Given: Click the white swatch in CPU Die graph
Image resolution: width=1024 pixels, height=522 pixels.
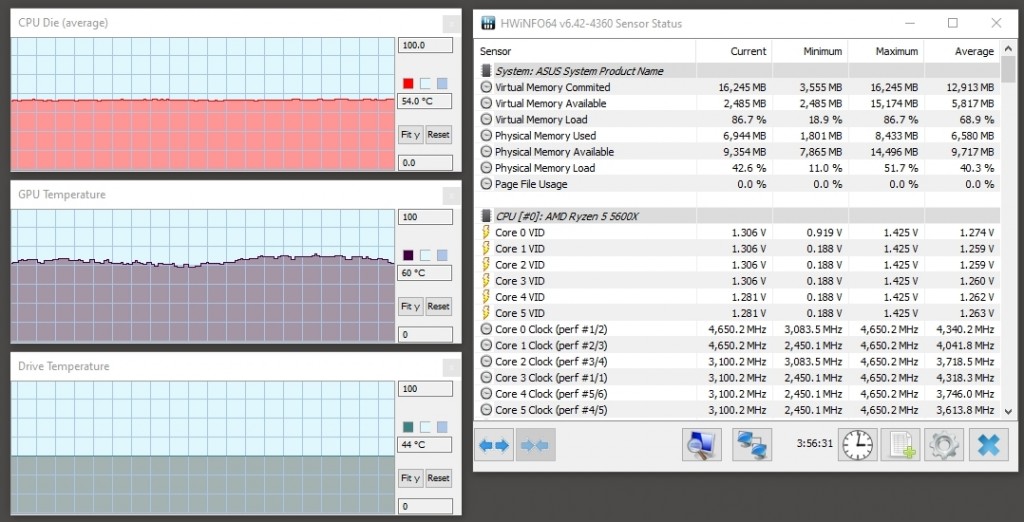Looking at the screenshot, I should point(425,84).
